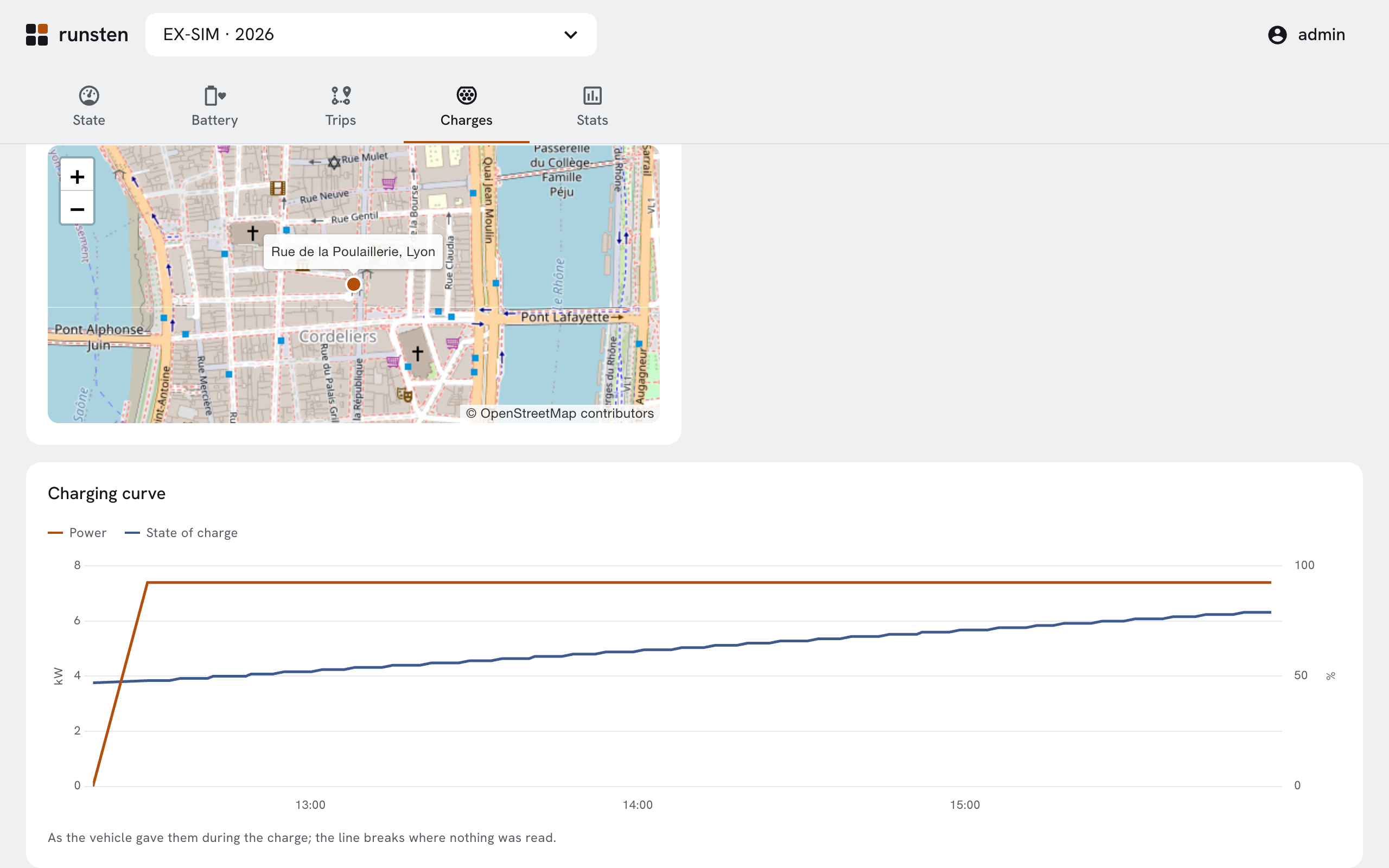The width and height of the screenshot is (1389, 868).
Task: Click the Stats bar chart icon
Action: pos(592,95)
